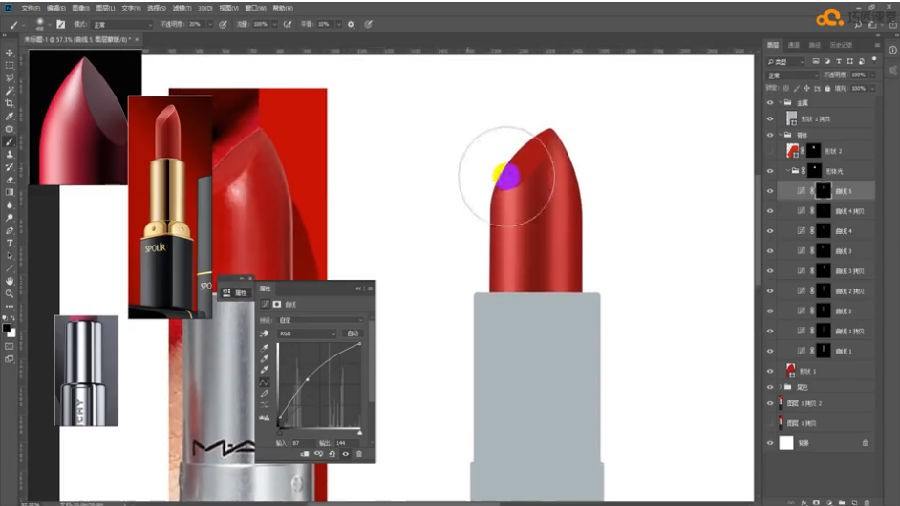The width and height of the screenshot is (900, 506).
Task: Select the Hand tool
Action: 9,281
